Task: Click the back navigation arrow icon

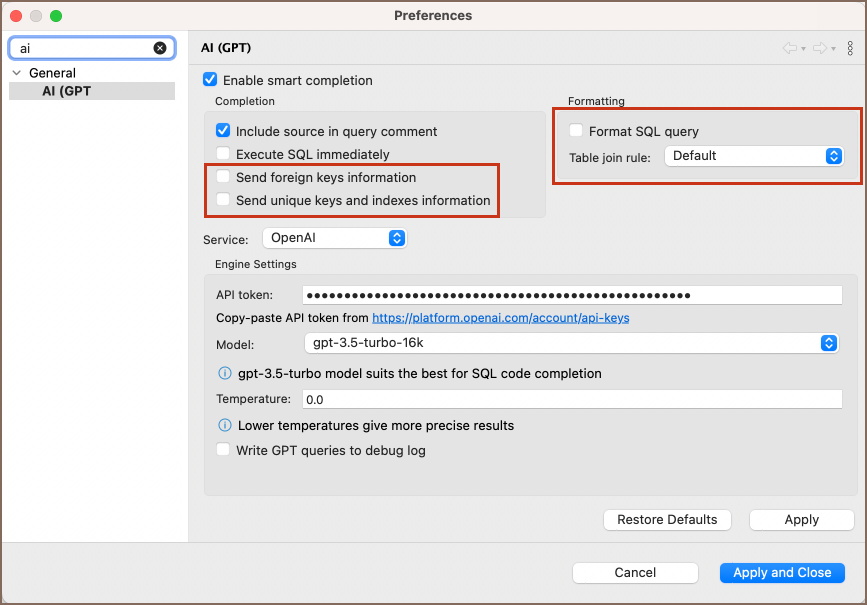Action: pyautogui.click(x=789, y=48)
